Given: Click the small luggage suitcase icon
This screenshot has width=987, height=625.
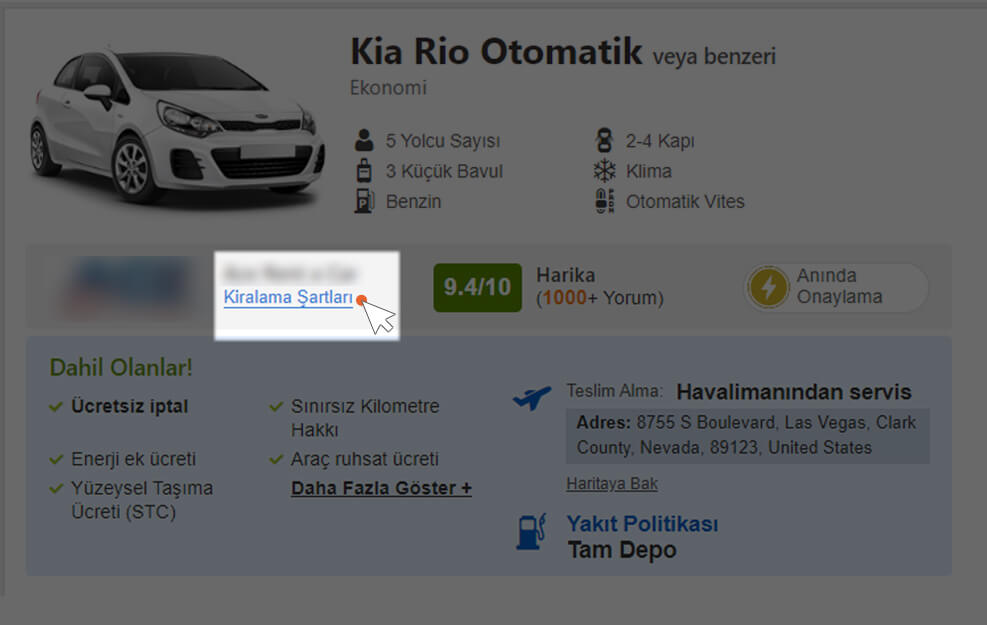Looking at the screenshot, I should pos(364,171).
